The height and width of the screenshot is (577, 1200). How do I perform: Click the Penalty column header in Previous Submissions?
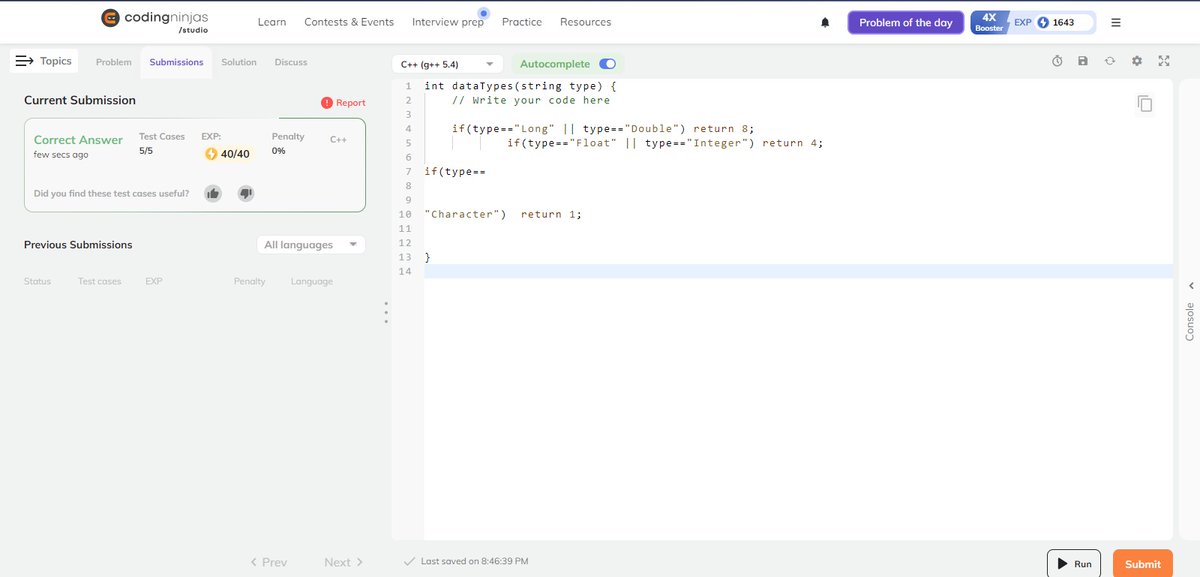coord(250,281)
